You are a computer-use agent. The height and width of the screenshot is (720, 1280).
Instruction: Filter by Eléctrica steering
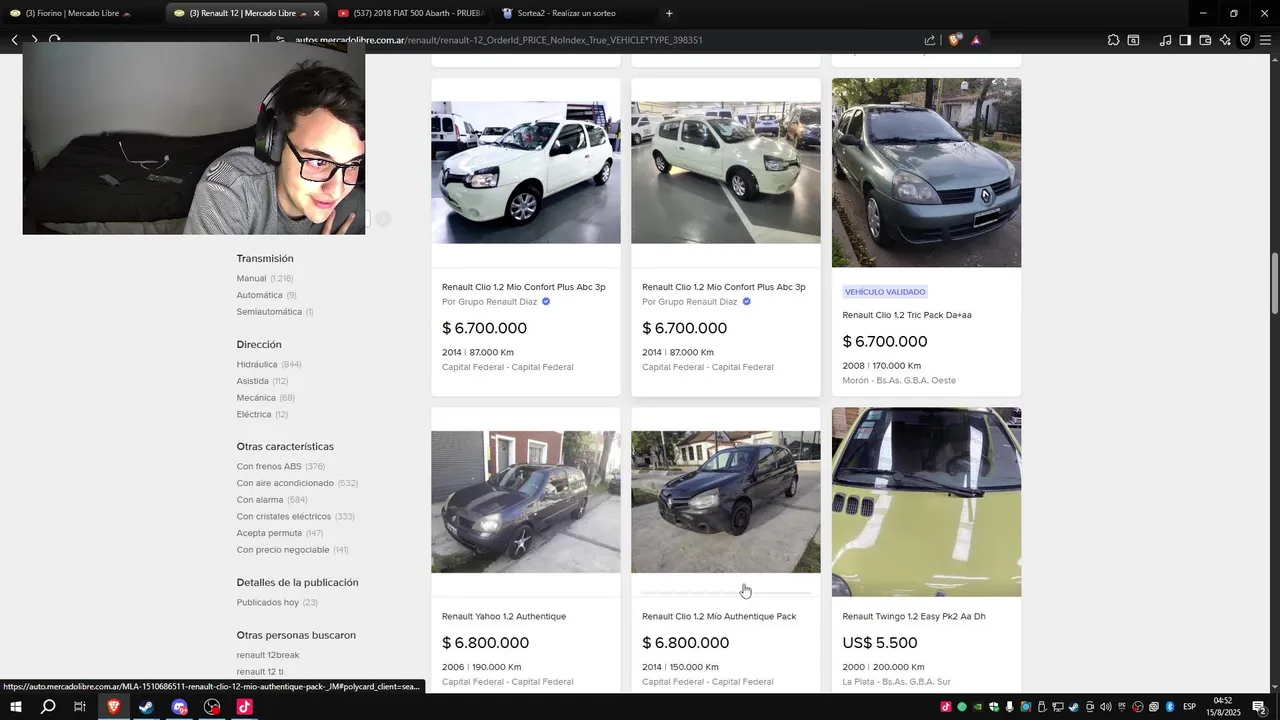[x=254, y=414]
